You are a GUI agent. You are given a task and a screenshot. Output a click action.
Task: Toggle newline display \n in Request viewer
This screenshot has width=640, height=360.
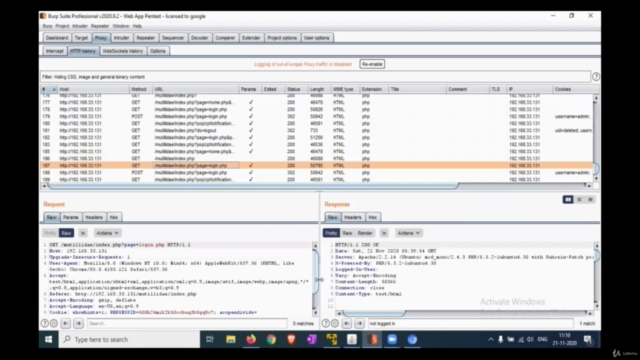tap(83, 233)
